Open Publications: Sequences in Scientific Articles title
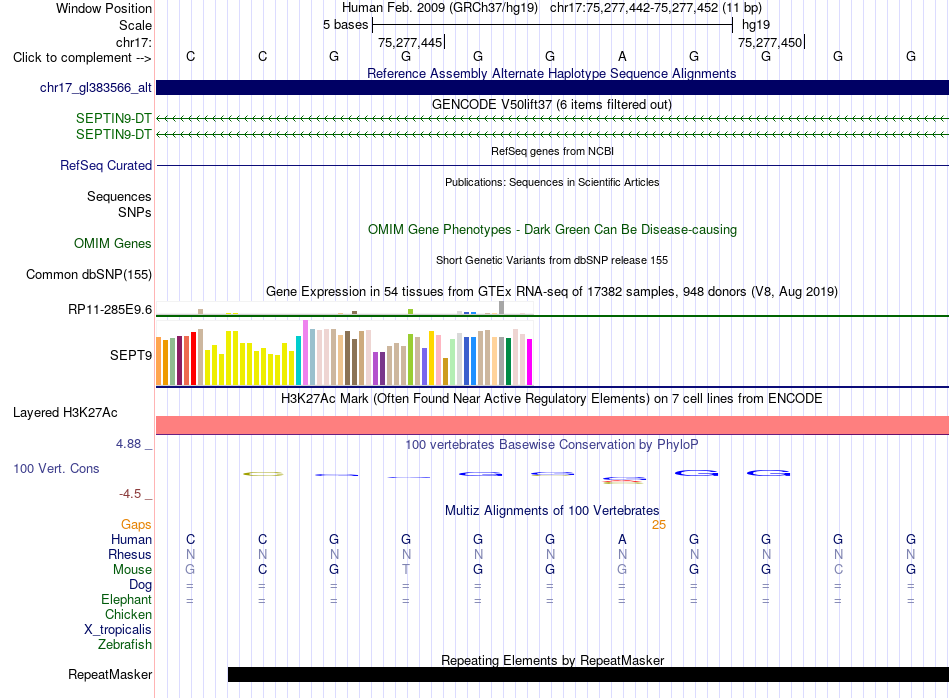Image resolution: width=950 pixels, height=698 pixels. (552, 182)
